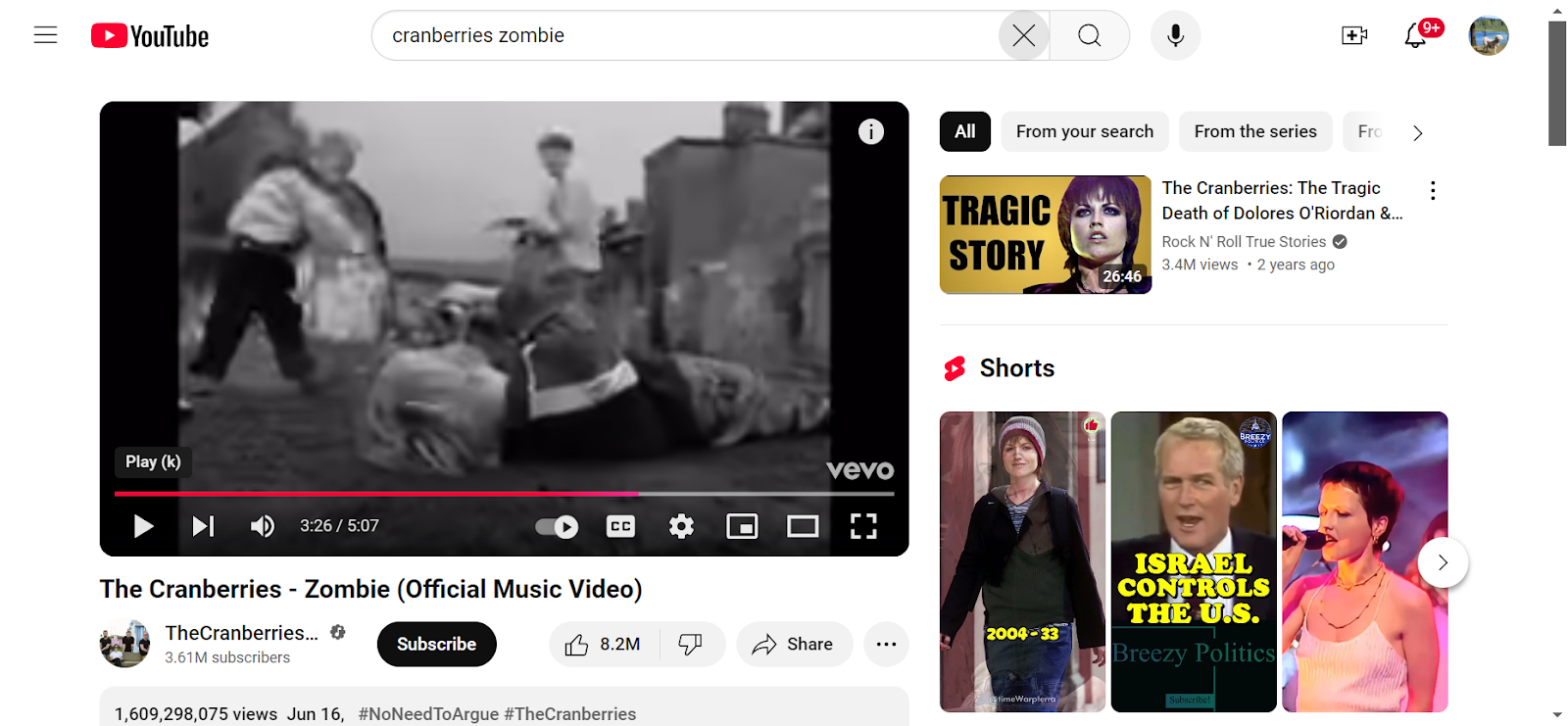Open Rock N' Roll True Stories channel
The width and height of the screenshot is (1568, 726).
click(1244, 242)
